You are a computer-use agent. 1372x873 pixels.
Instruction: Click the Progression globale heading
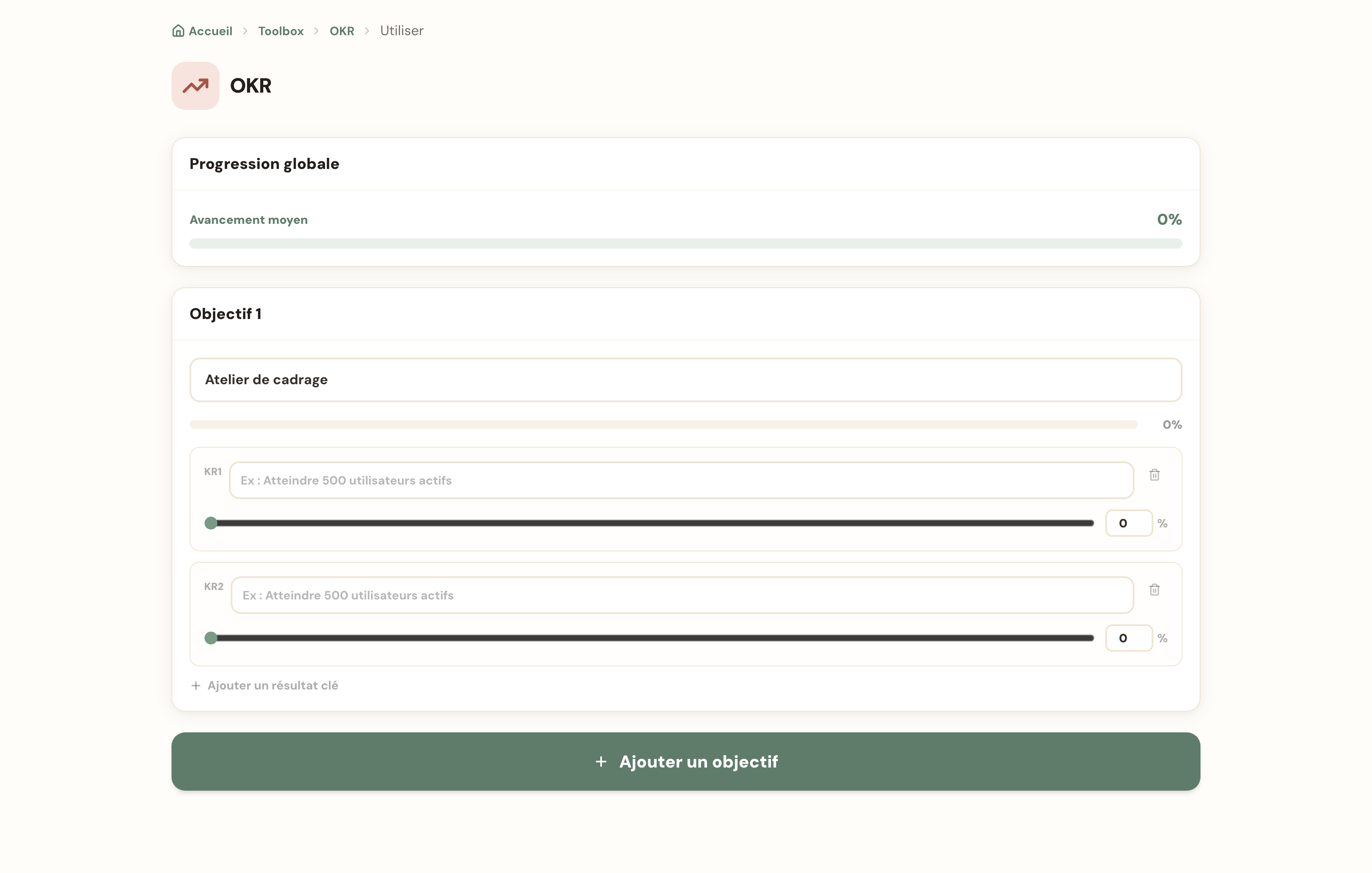265,164
